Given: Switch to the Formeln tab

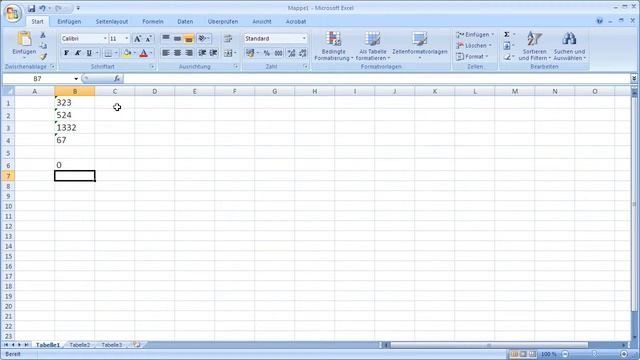Looking at the screenshot, I should [x=153, y=22].
